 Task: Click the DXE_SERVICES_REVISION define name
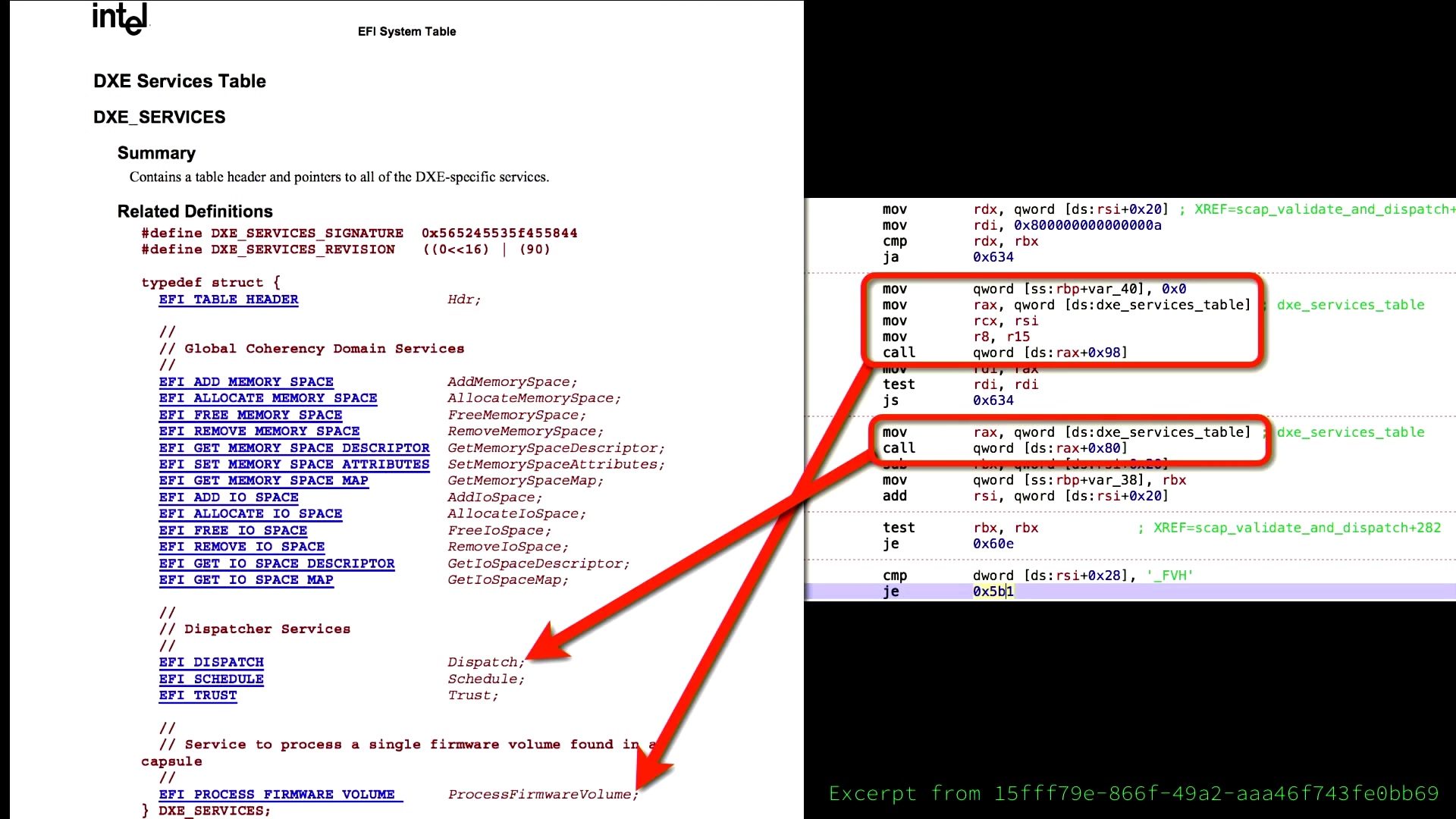[x=303, y=249]
